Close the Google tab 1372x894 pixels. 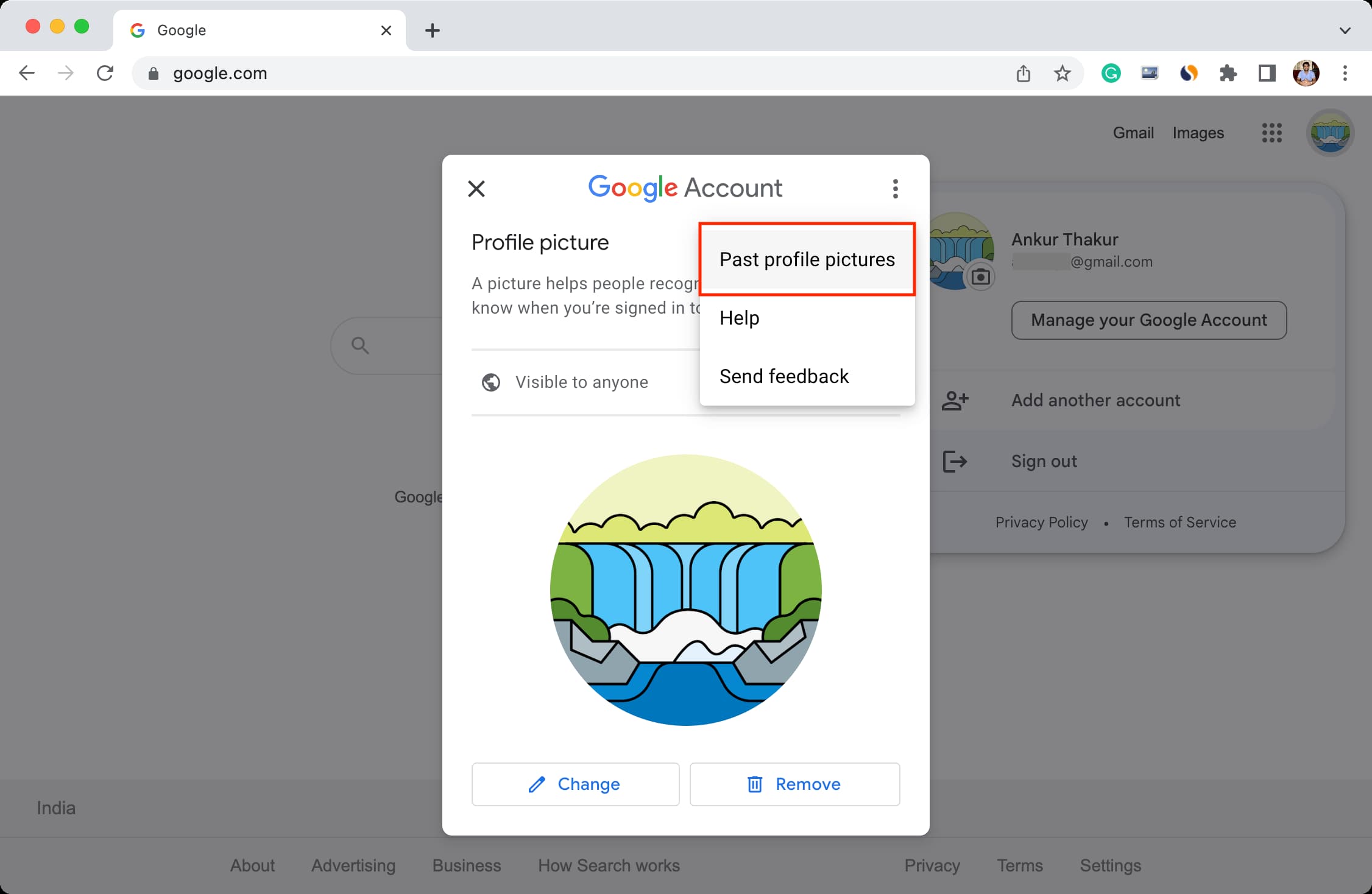tap(386, 30)
